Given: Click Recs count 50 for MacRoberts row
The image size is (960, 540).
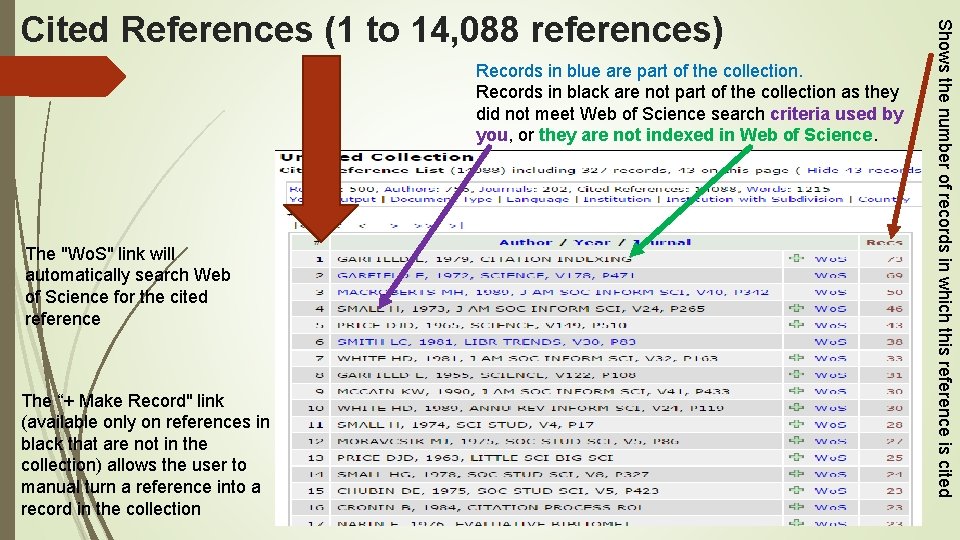Looking at the screenshot, I should point(894,292).
